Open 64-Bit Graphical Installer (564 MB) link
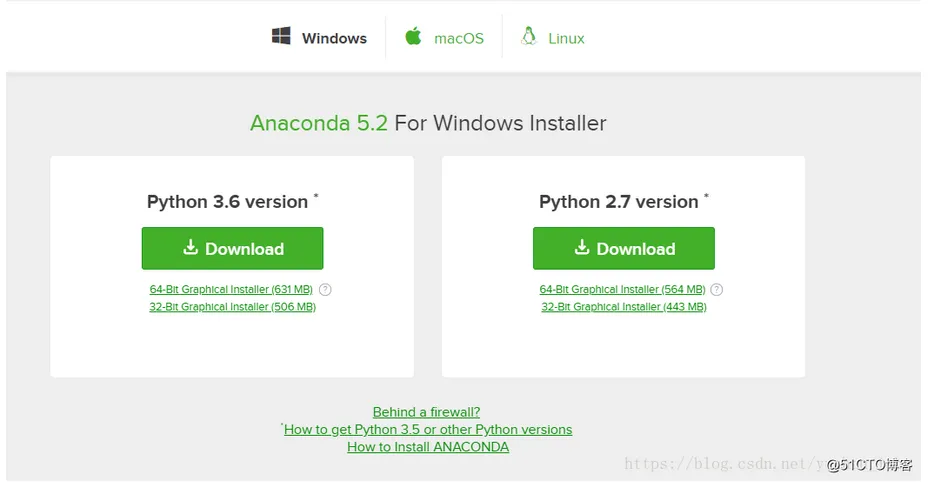Screen dimensions: 928x489 pyautogui.click(x=622, y=290)
